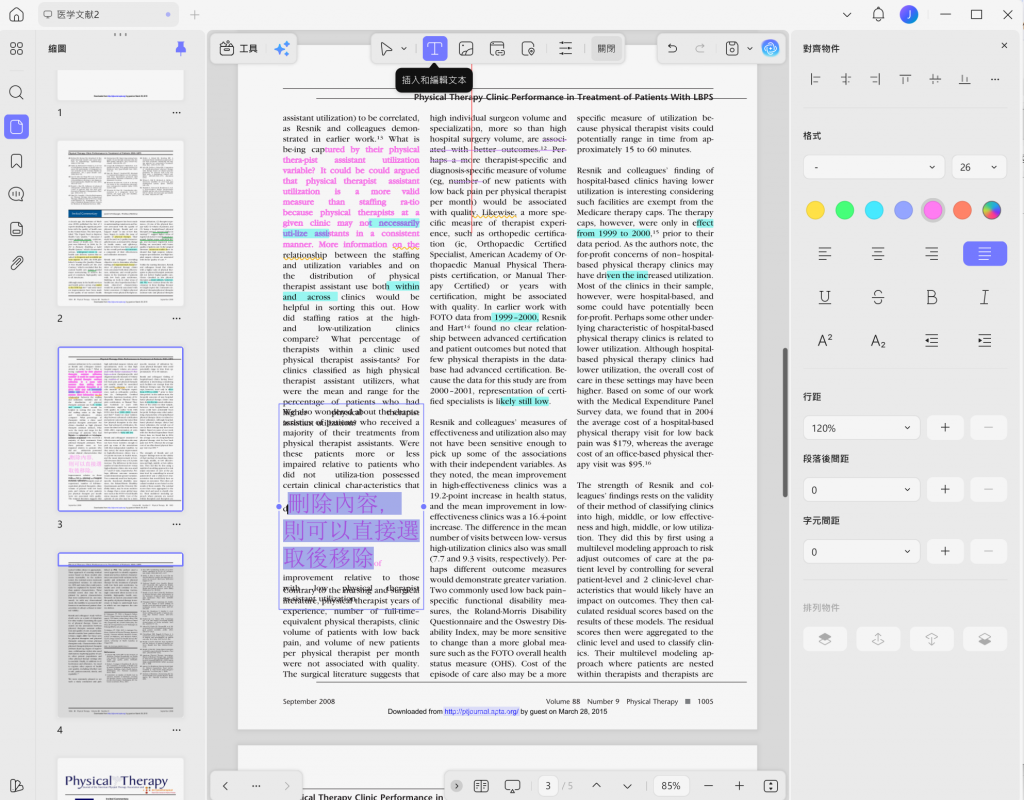Open the AI sparkle assistant

pos(282,48)
